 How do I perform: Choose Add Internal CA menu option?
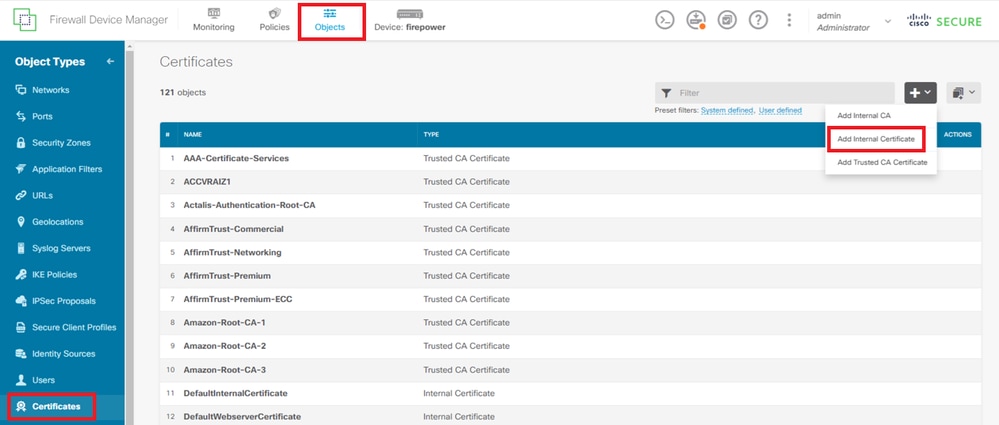(x=864, y=115)
